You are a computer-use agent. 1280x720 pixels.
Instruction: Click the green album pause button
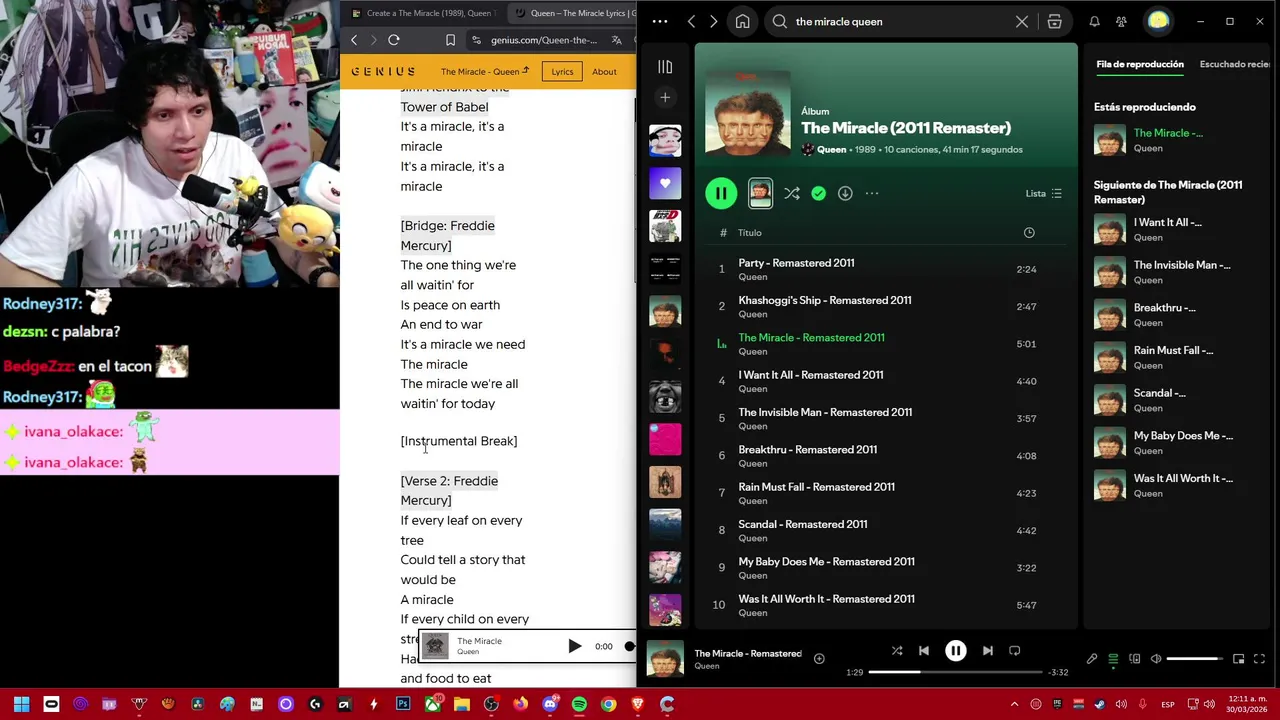(721, 193)
